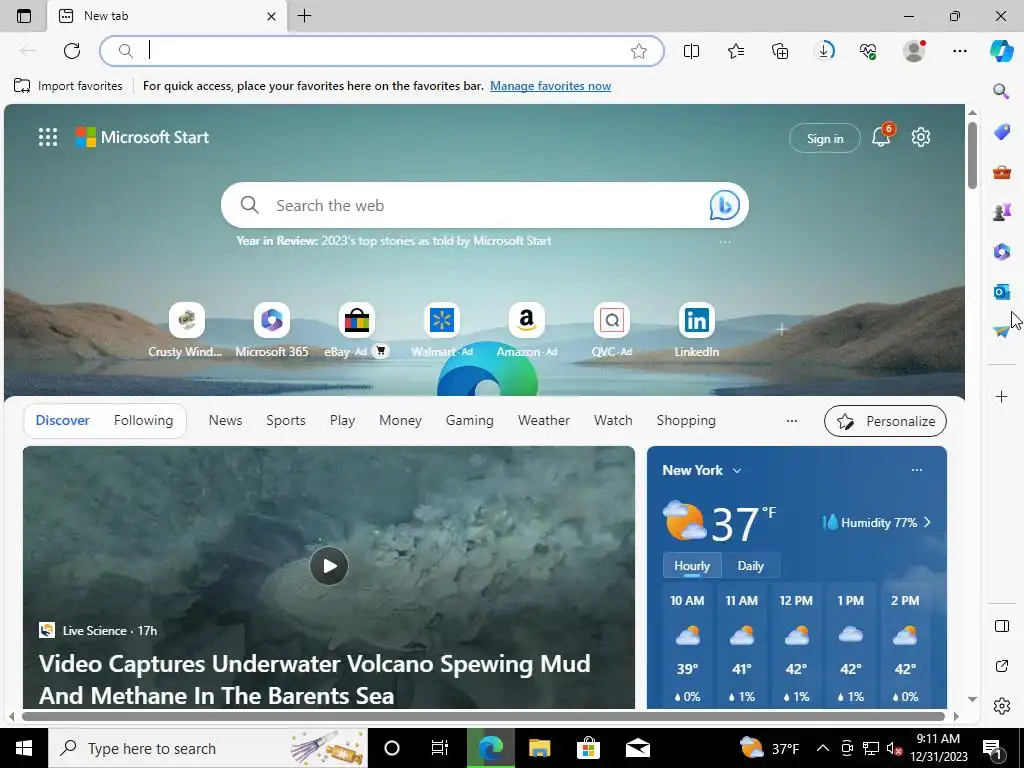This screenshot has height=768, width=1024.
Task: Open sidebar Outlook icon
Action: [1002, 291]
